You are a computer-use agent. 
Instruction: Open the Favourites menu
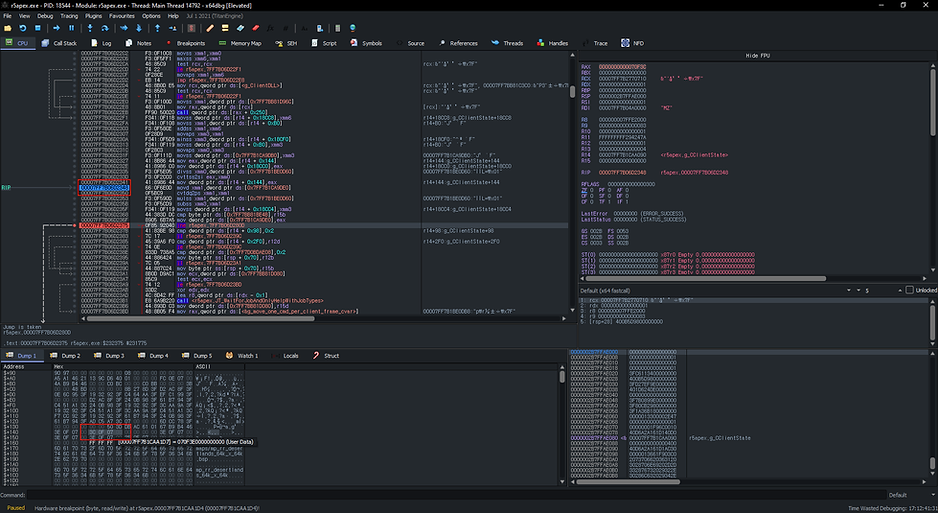tap(121, 16)
